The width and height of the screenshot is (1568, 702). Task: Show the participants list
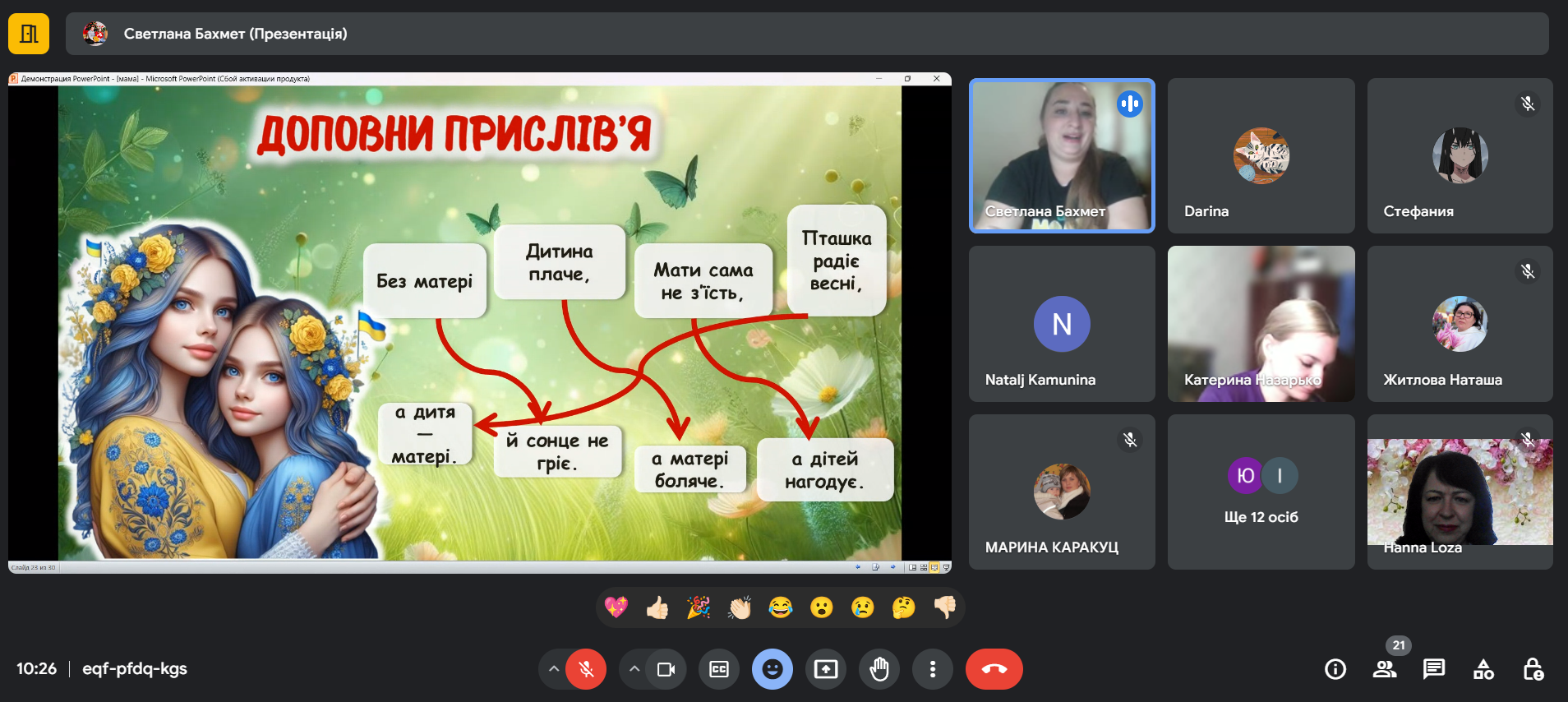click(1385, 669)
